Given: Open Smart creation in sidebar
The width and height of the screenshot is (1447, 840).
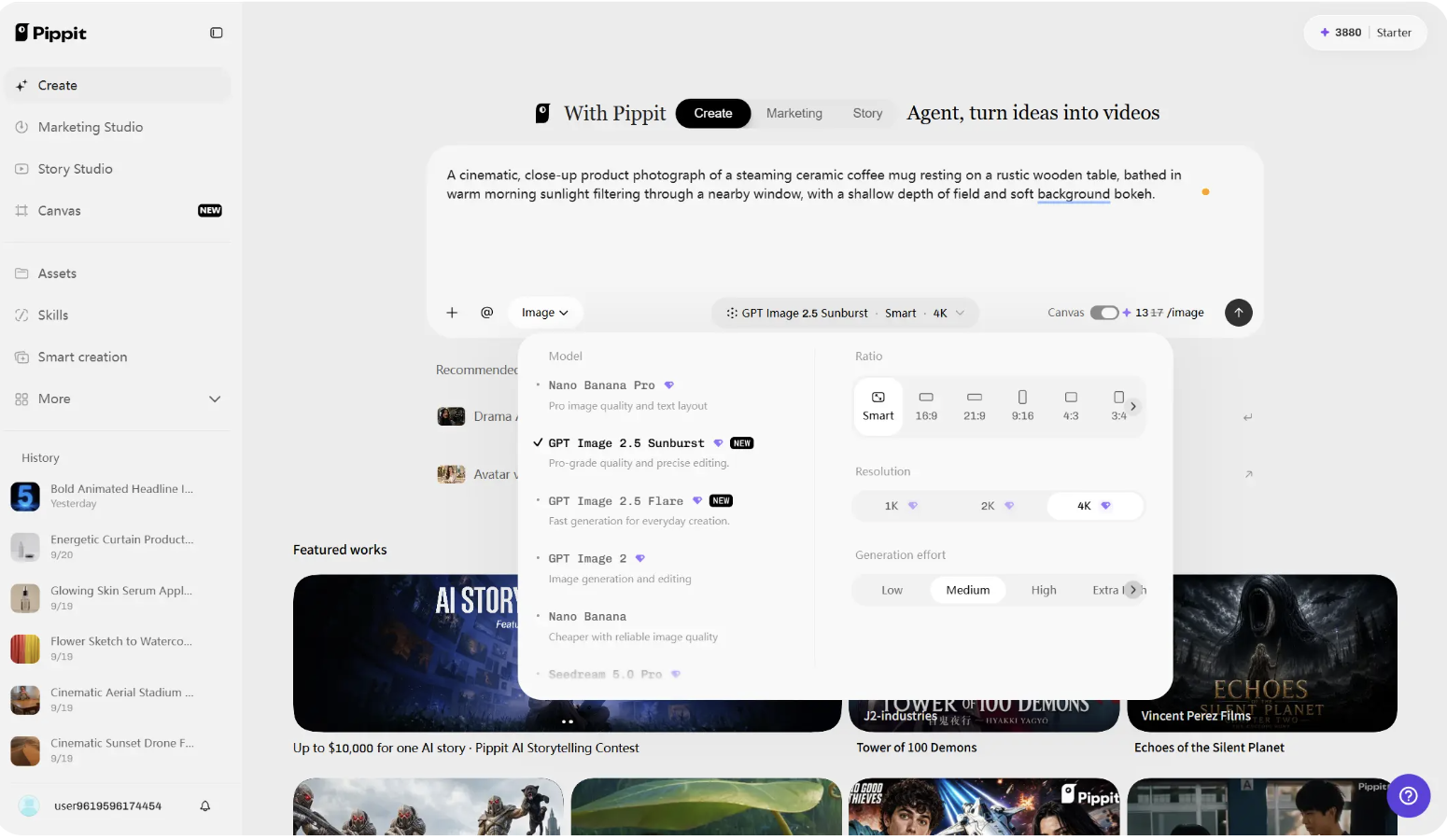Looking at the screenshot, I should (x=117, y=357).
